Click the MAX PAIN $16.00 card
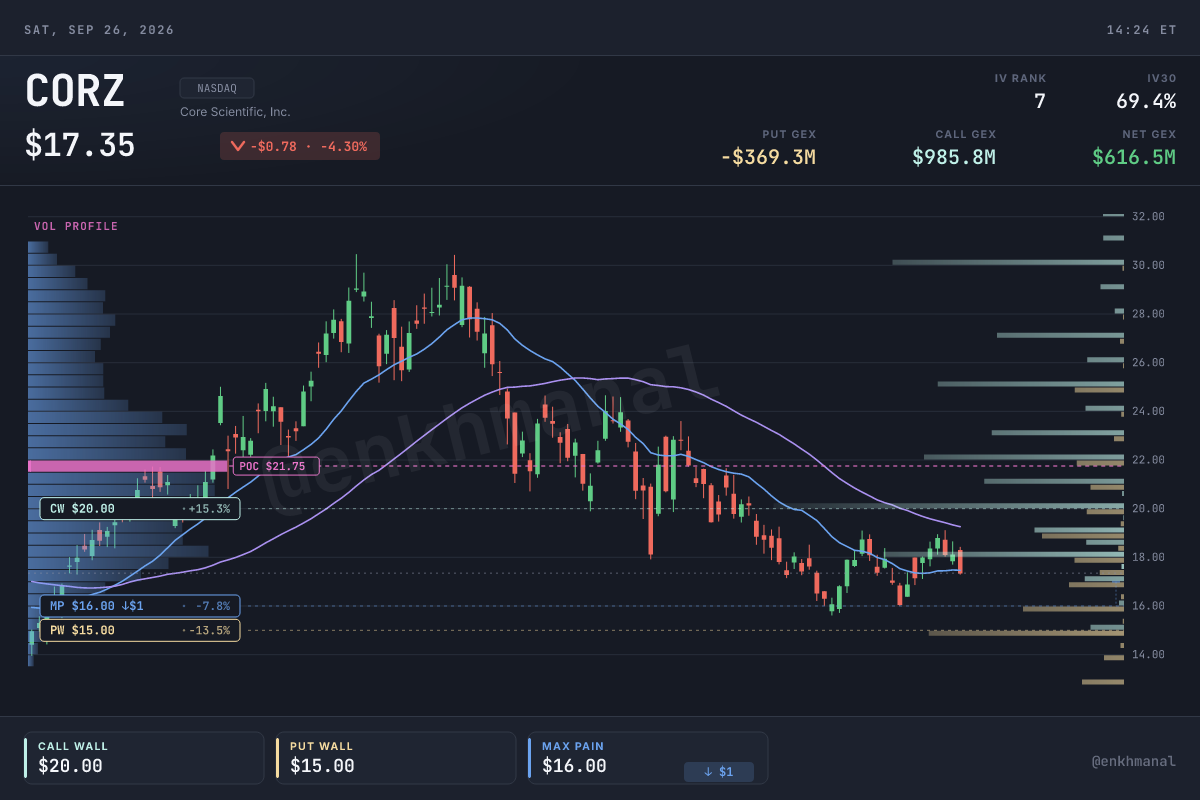This screenshot has width=1200, height=800. (x=648, y=758)
